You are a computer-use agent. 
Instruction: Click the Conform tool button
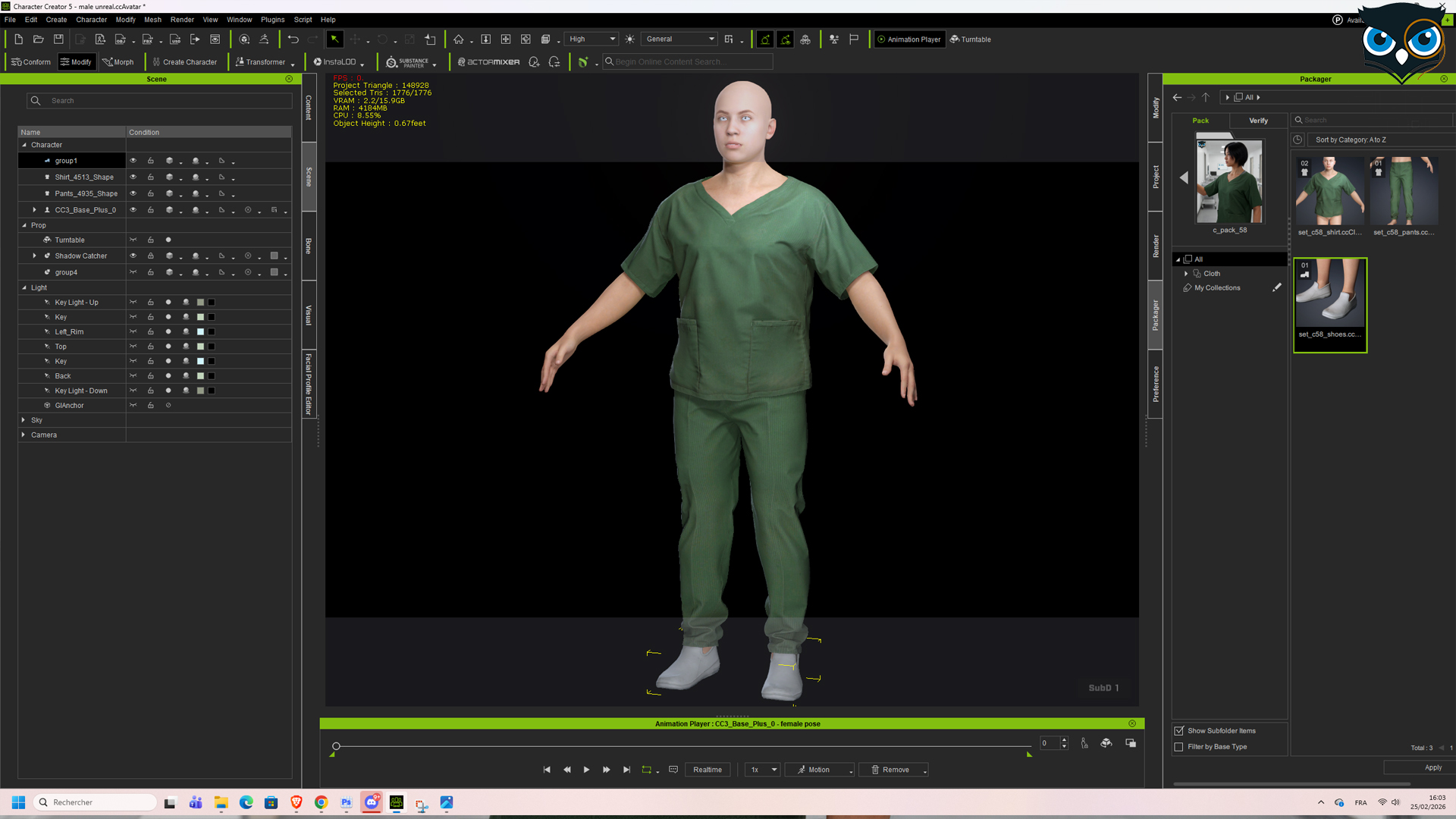click(x=31, y=62)
